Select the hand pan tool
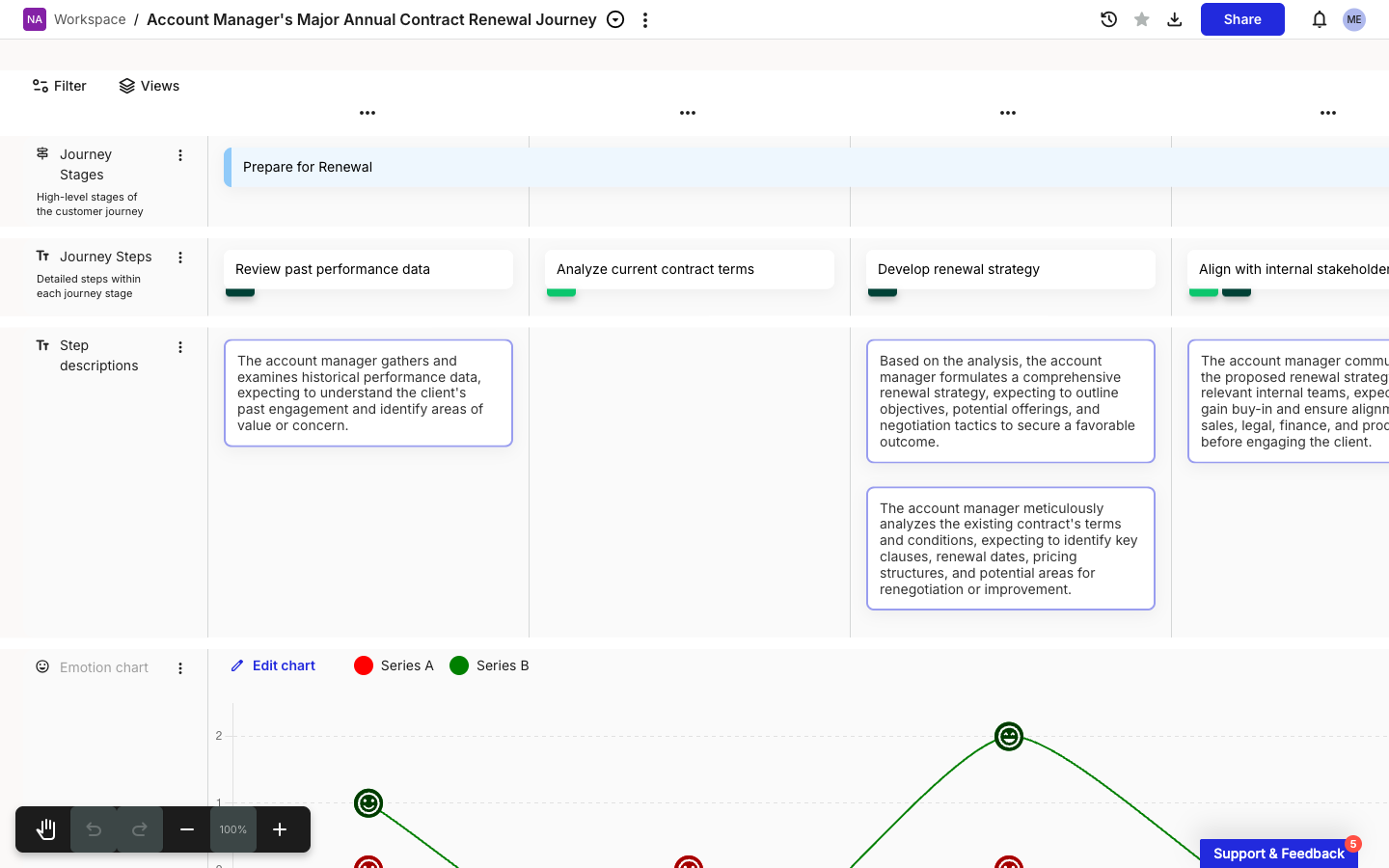The image size is (1389, 868). point(45,829)
